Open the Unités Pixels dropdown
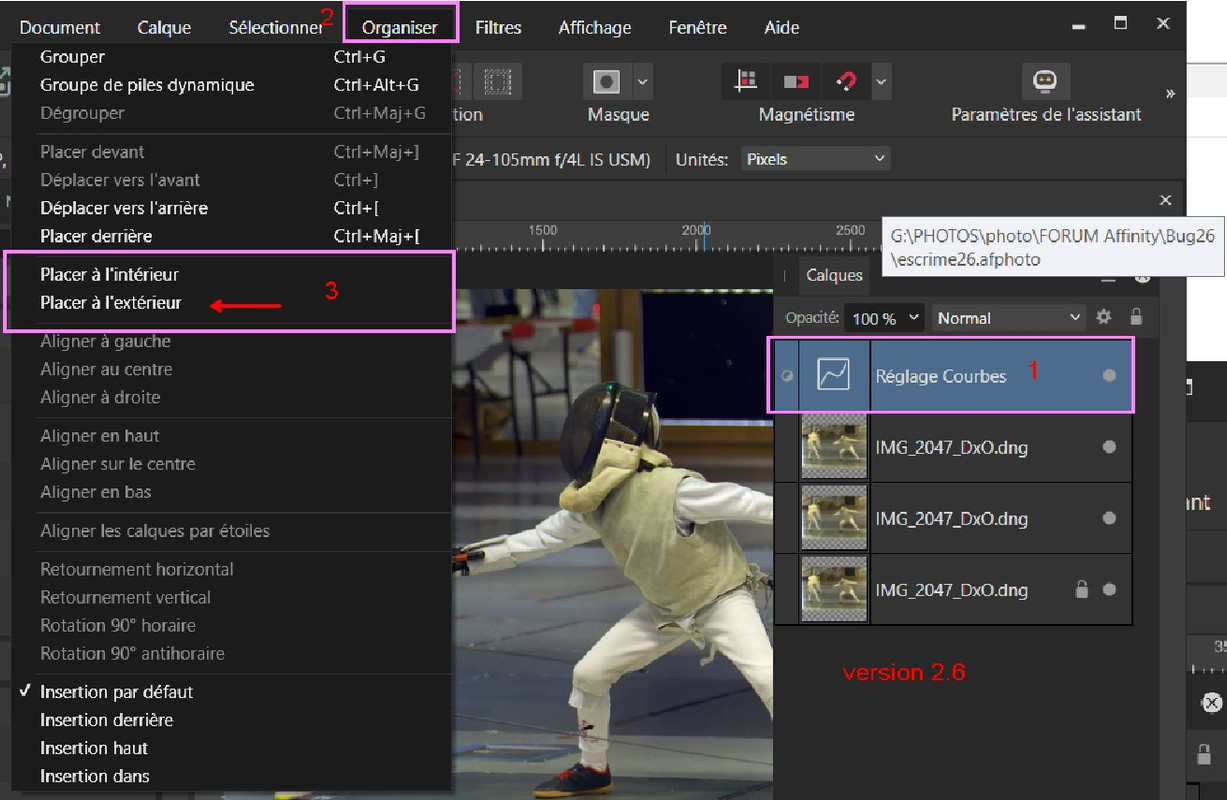 (x=815, y=159)
